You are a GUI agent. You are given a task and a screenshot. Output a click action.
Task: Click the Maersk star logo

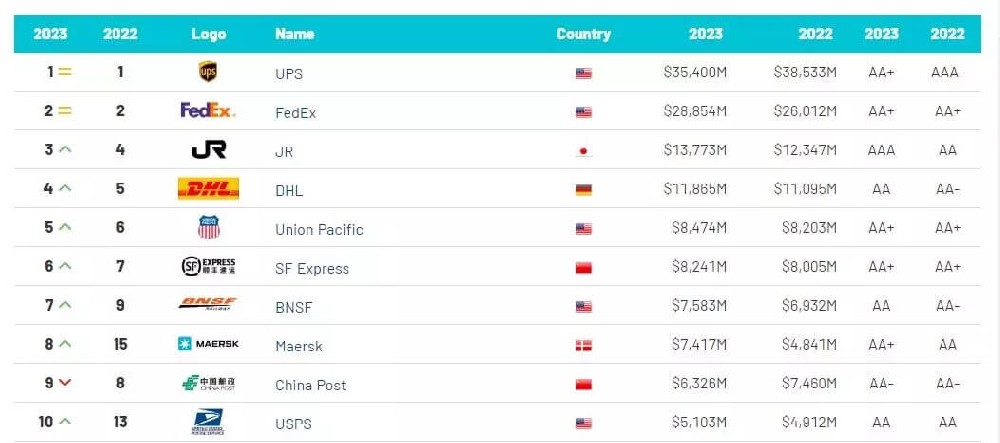pos(208,344)
